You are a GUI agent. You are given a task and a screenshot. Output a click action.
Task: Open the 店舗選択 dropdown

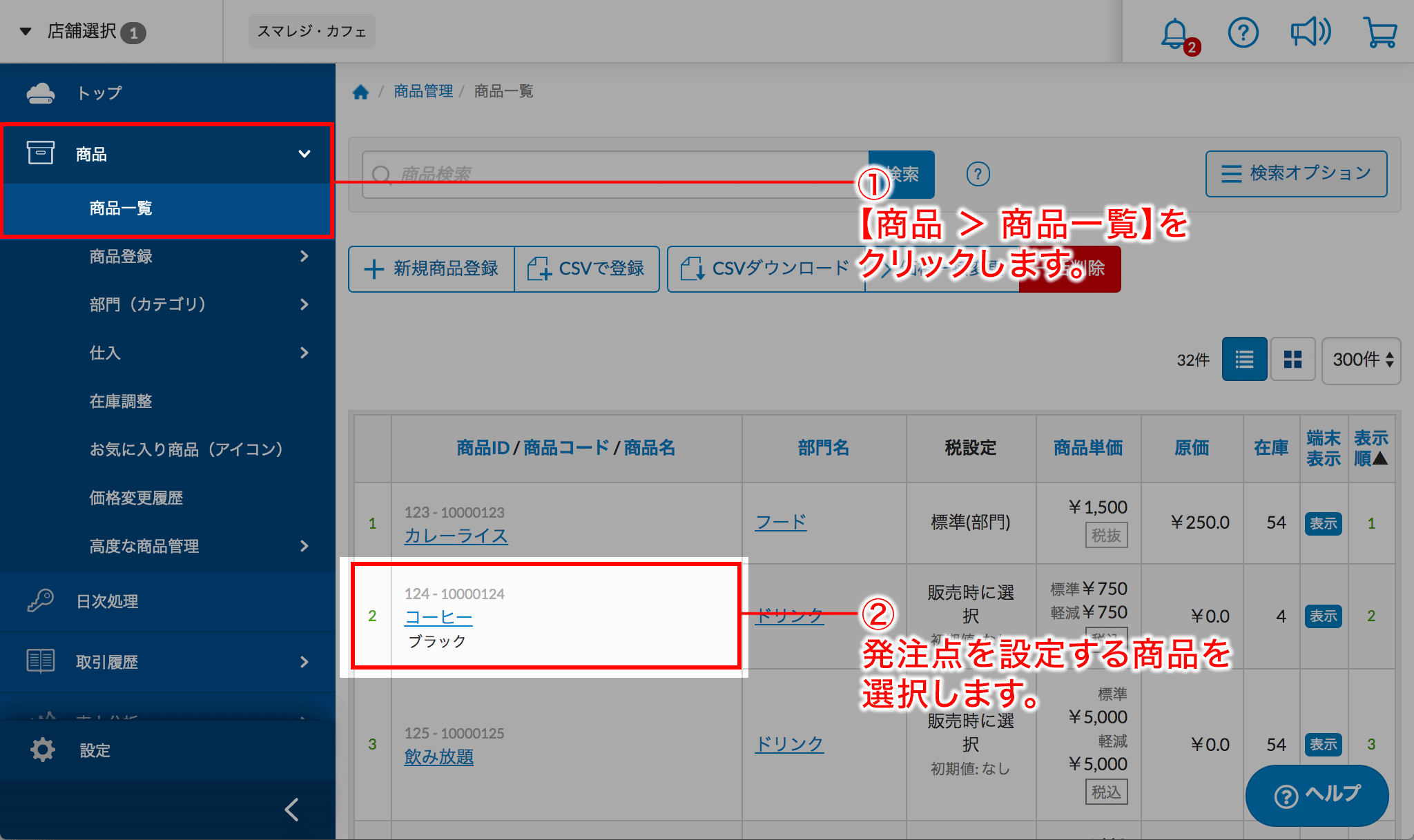click(83, 32)
